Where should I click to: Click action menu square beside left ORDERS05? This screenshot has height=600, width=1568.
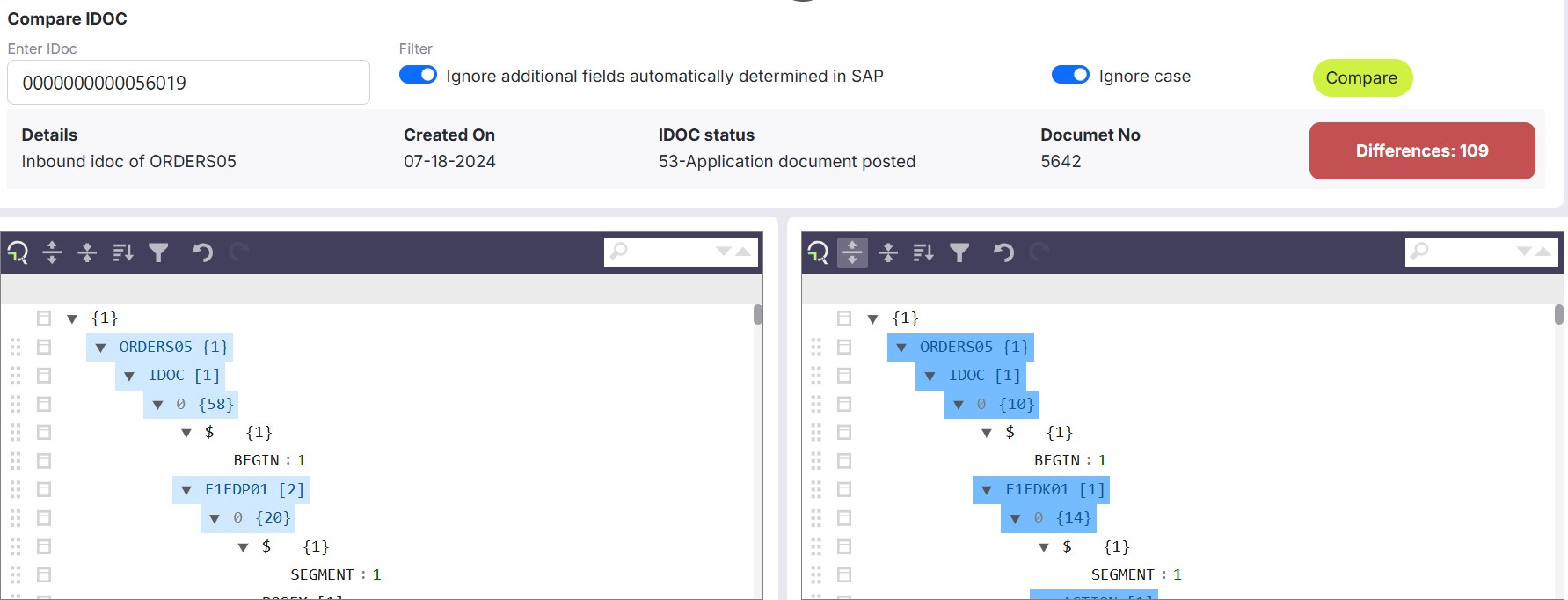pos(44,348)
